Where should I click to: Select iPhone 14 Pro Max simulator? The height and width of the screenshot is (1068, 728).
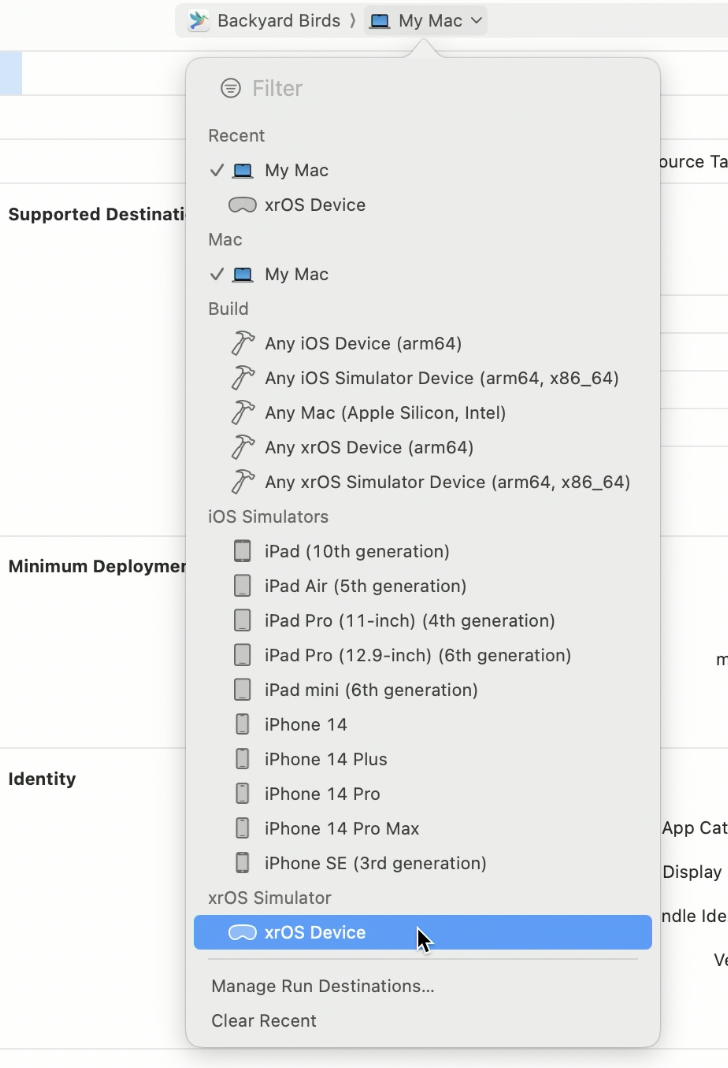422,829
